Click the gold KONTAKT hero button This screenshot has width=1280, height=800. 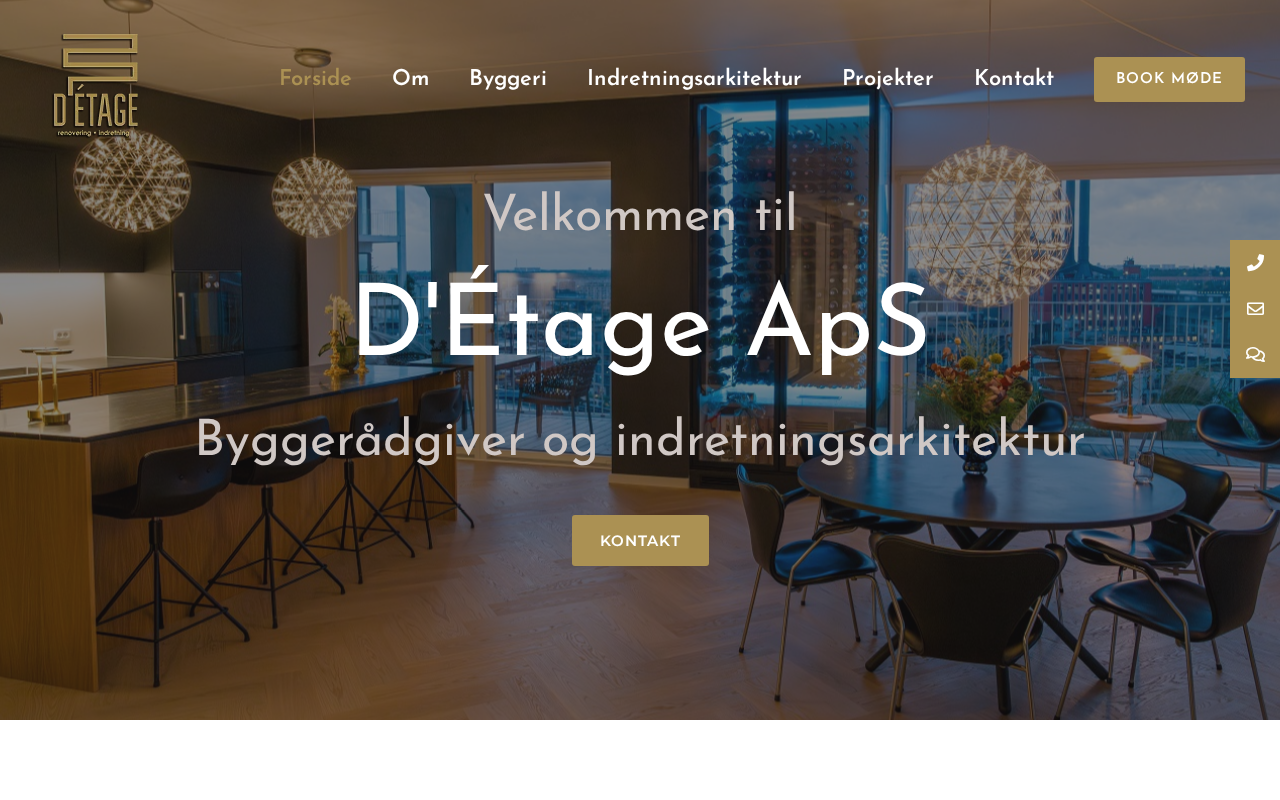pyautogui.click(x=640, y=541)
